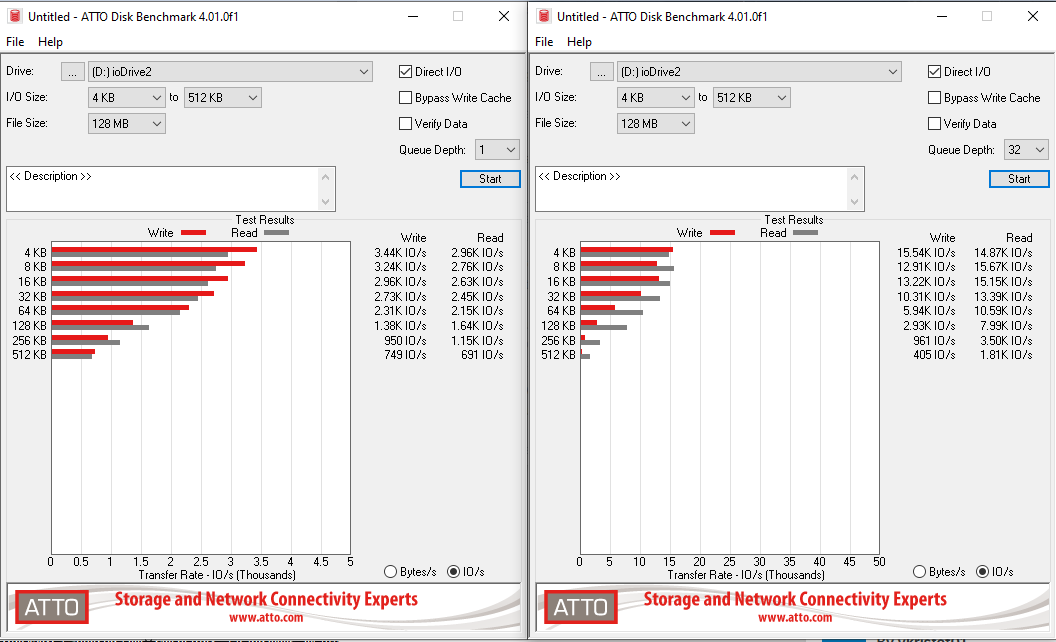
Task: Click the browse (...) drive button in the left window
Action: click(73, 71)
